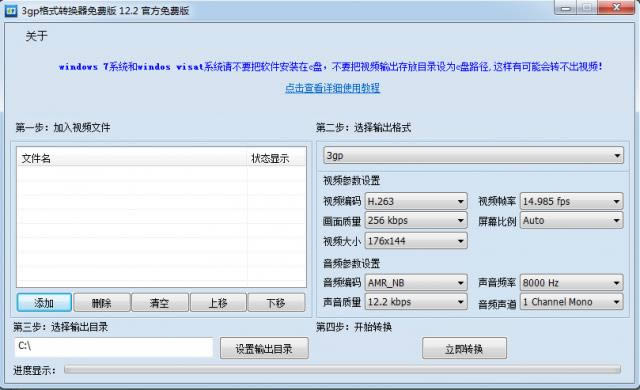Open the 声音质量 12.2 kbps dropdown
The image size is (640, 390).
(416, 302)
